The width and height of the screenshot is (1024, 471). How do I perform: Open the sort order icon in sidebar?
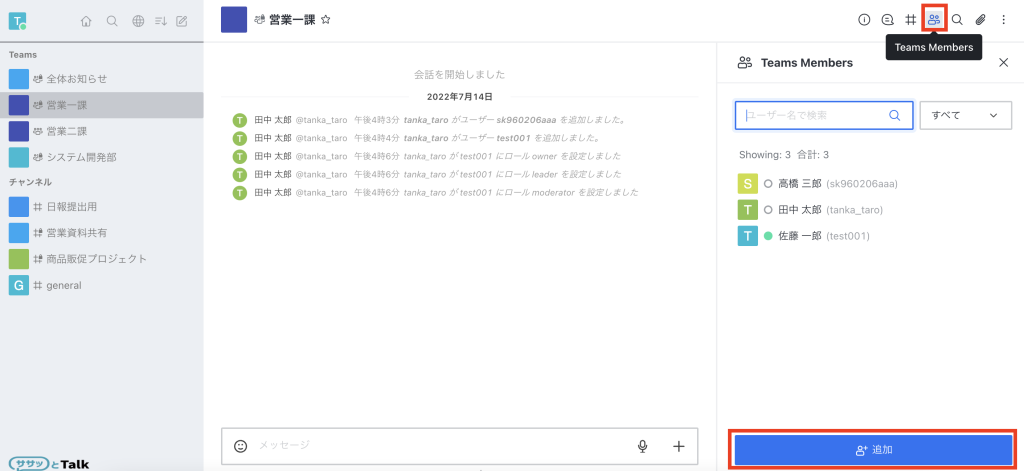[161, 21]
